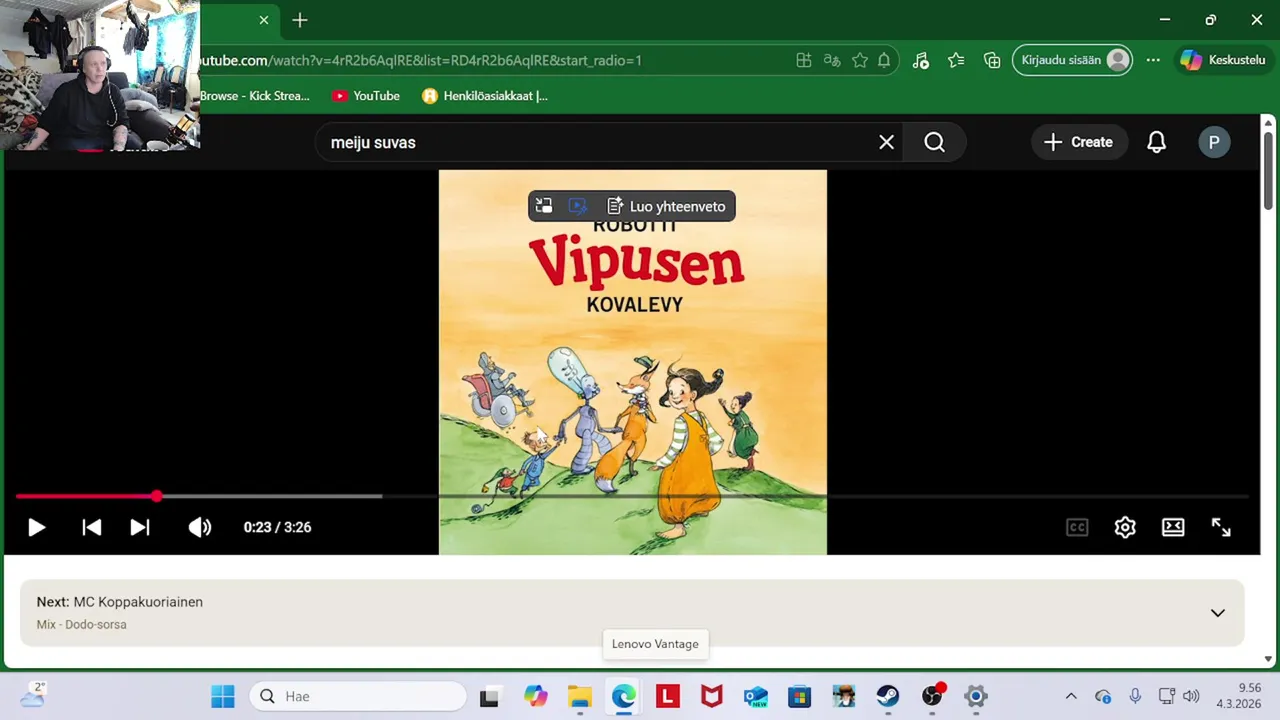
Task: Click taskbar search box 'Hae'
Action: 358,696
